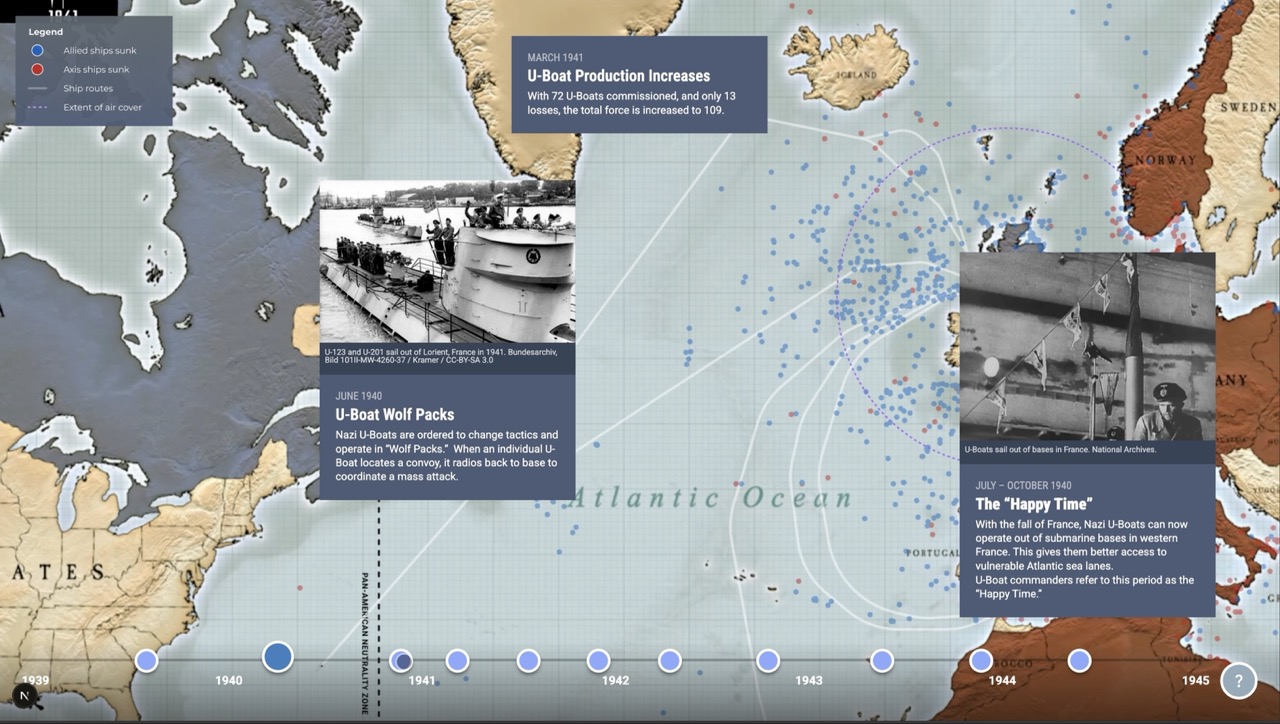Click the 1940 year label

tap(228, 680)
